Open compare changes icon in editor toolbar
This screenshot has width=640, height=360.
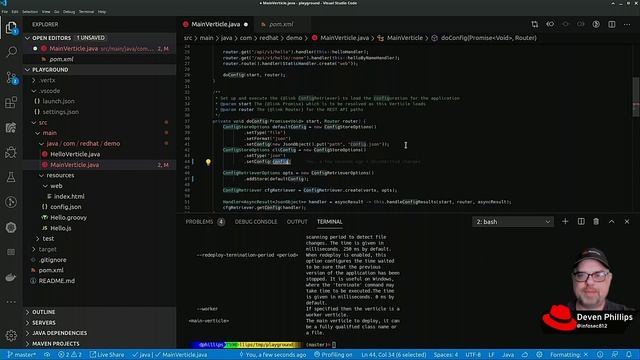[x=535, y=24]
